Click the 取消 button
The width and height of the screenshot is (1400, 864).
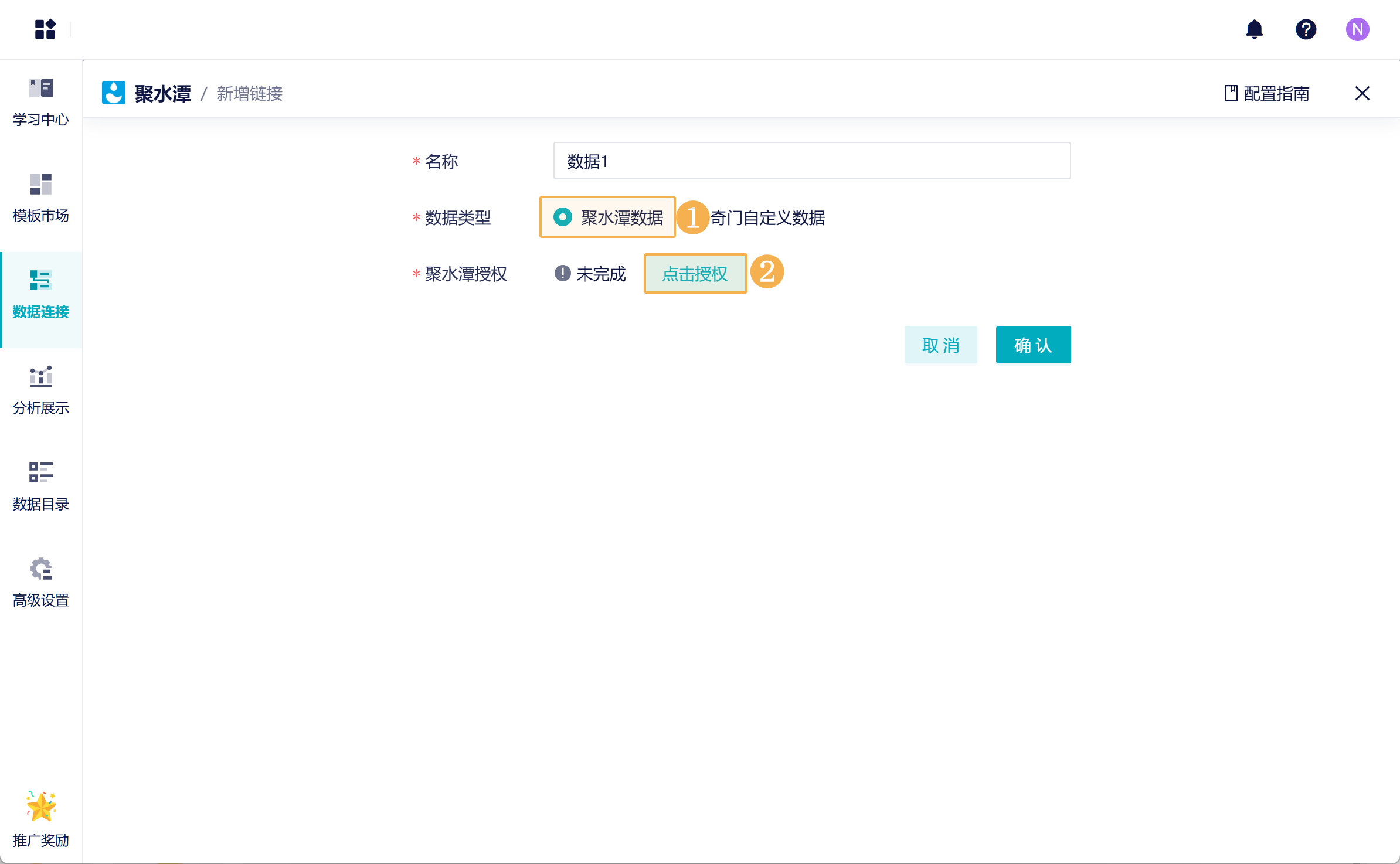940,345
